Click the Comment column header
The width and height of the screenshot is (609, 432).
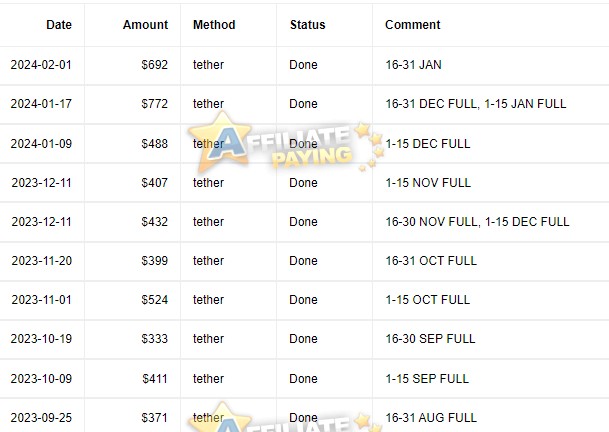click(412, 25)
